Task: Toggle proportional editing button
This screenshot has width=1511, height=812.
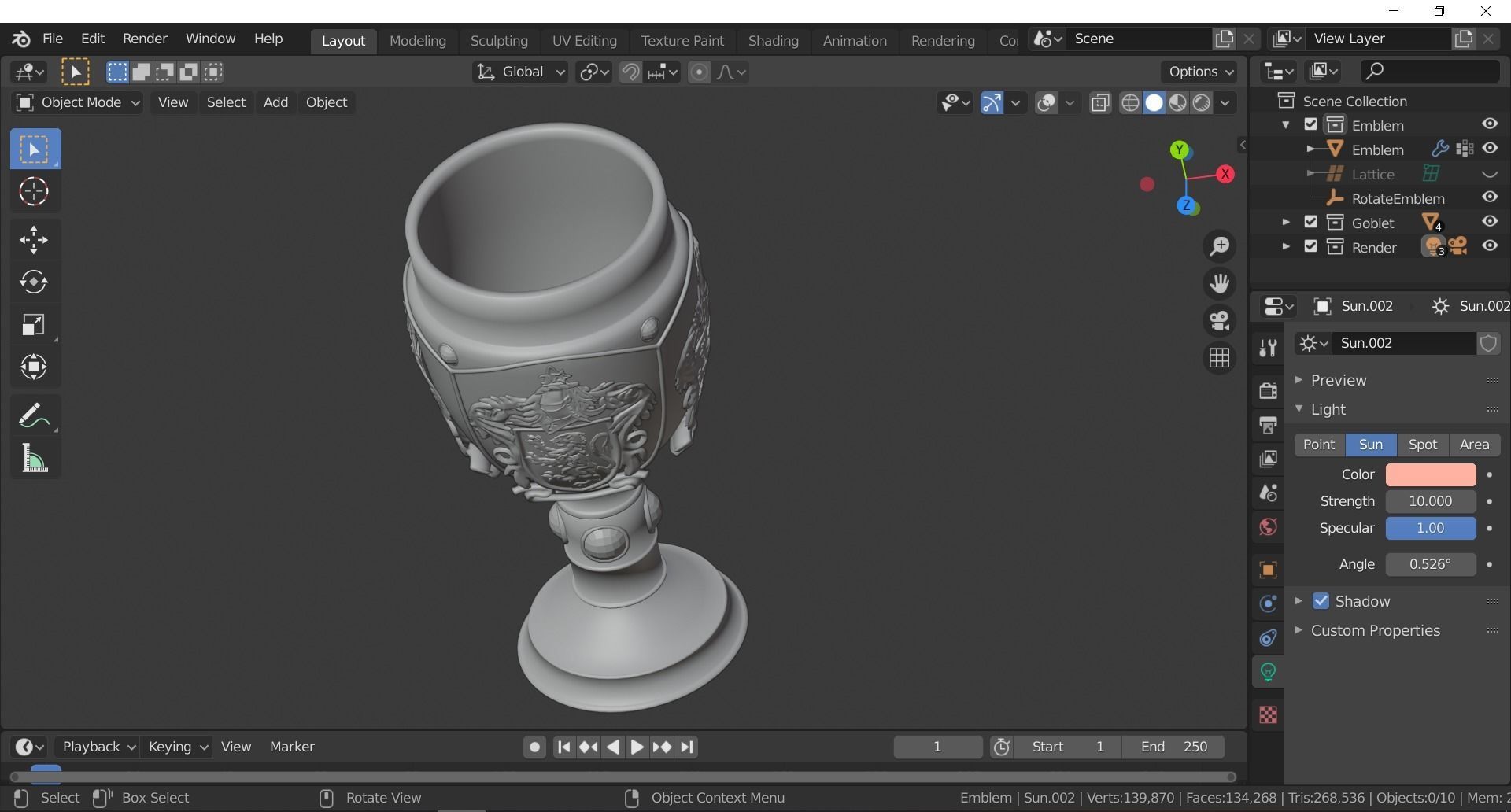Action: click(699, 72)
